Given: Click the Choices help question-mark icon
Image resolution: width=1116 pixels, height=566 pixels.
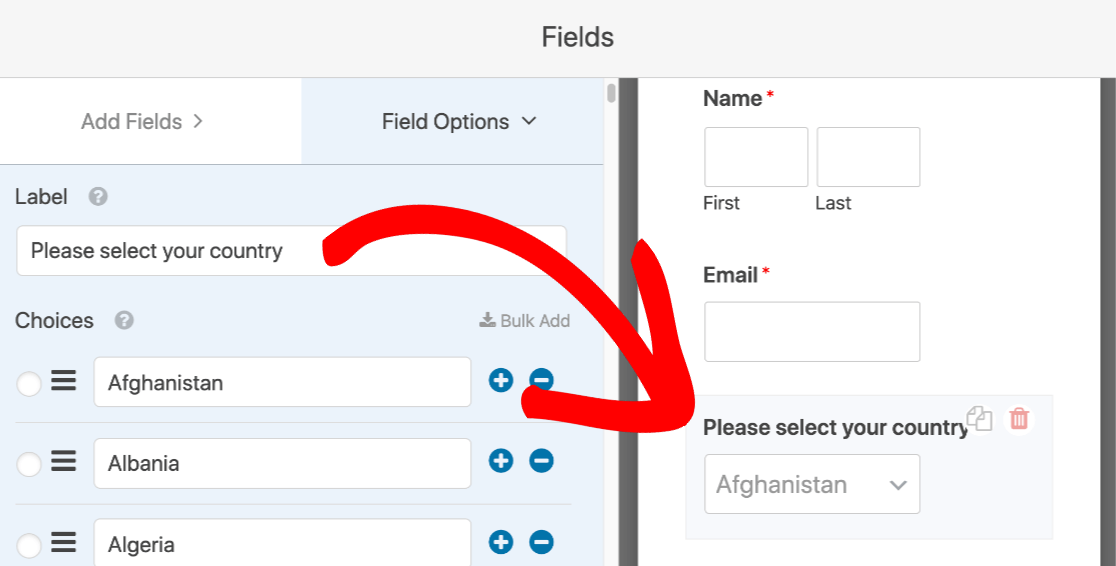Looking at the screenshot, I should [x=124, y=321].
